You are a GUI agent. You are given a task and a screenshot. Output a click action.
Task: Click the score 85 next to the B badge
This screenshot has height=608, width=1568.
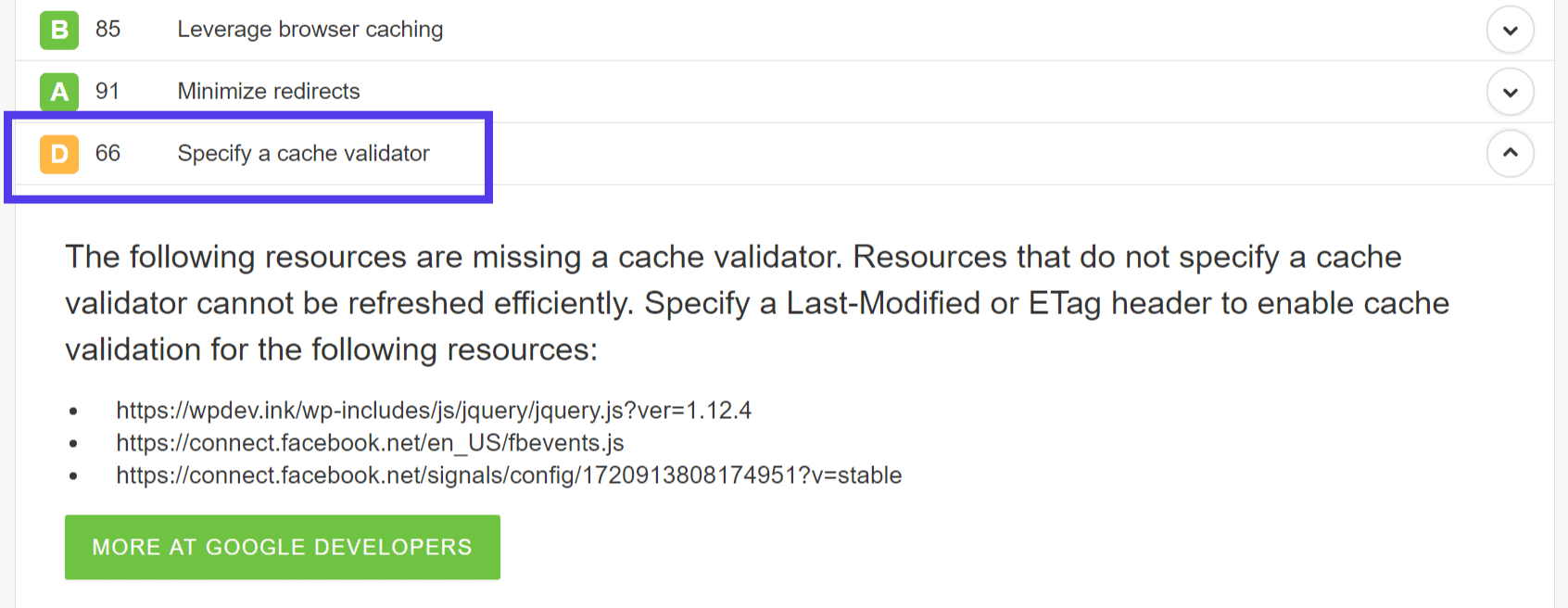(x=107, y=29)
